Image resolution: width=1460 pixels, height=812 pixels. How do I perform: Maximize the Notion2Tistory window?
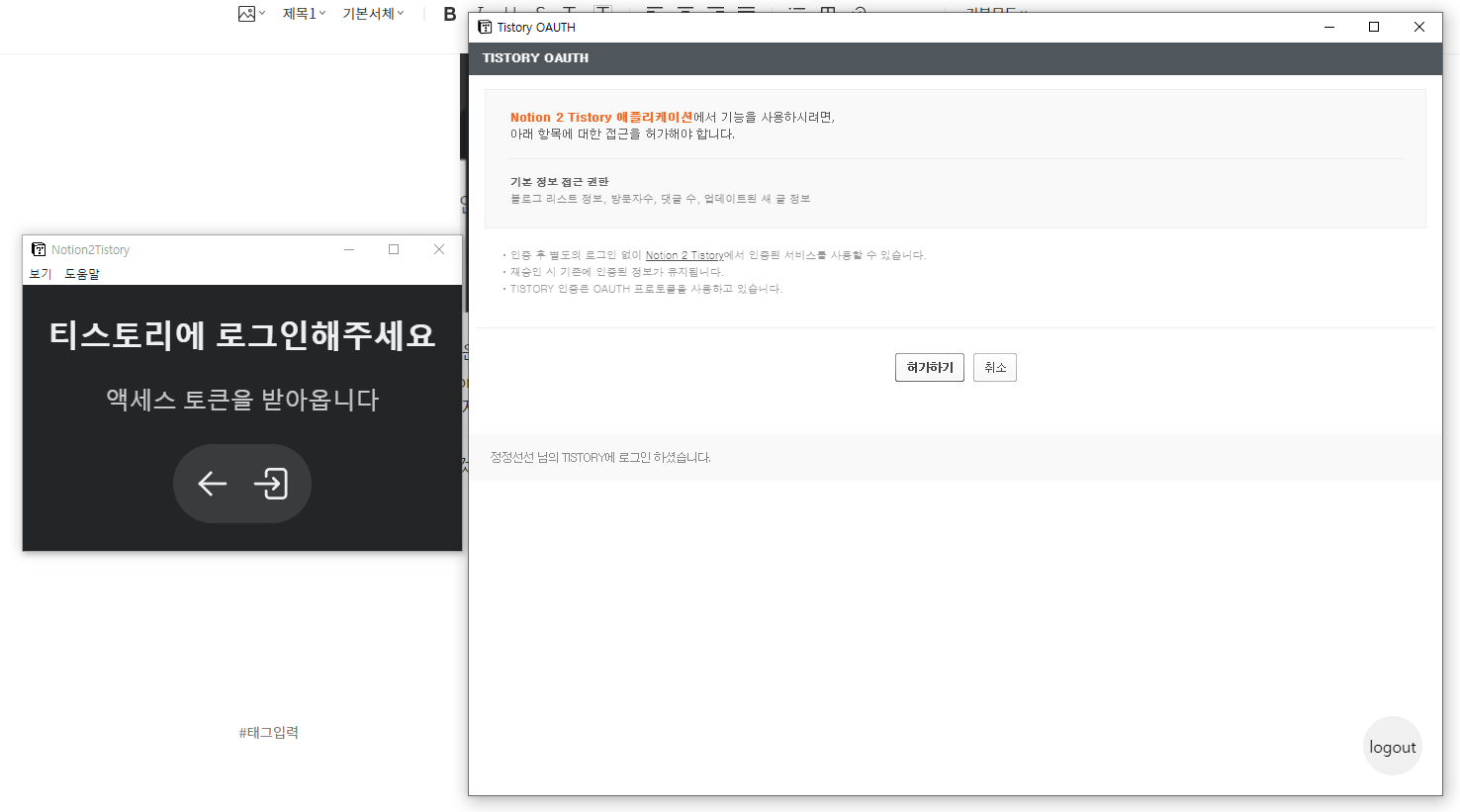coord(394,249)
